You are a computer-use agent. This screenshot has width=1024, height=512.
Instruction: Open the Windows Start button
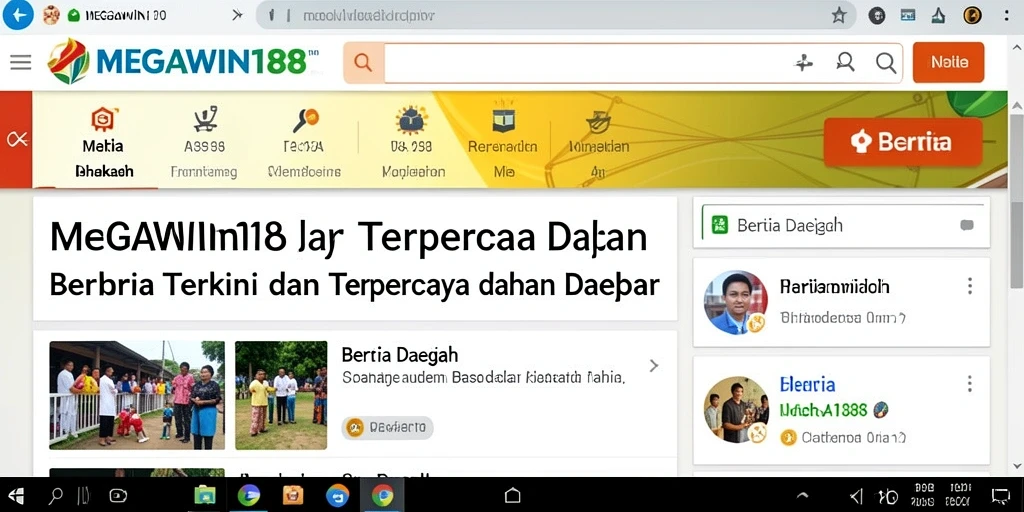coord(14,496)
